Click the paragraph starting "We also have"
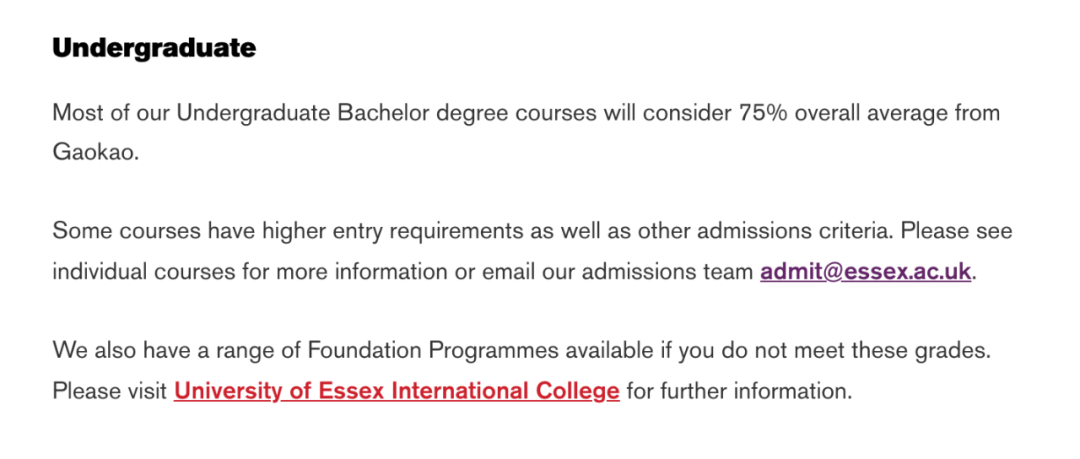This screenshot has height=459, width=1080. pyautogui.click(x=521, y=371)
